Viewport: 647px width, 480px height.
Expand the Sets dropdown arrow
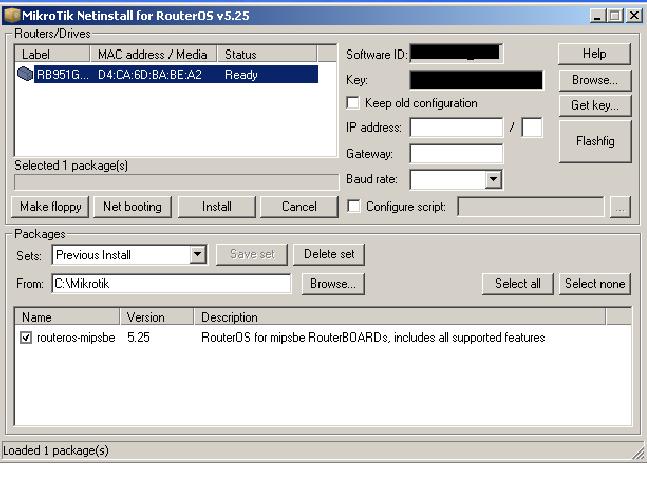tap(198, 255)
